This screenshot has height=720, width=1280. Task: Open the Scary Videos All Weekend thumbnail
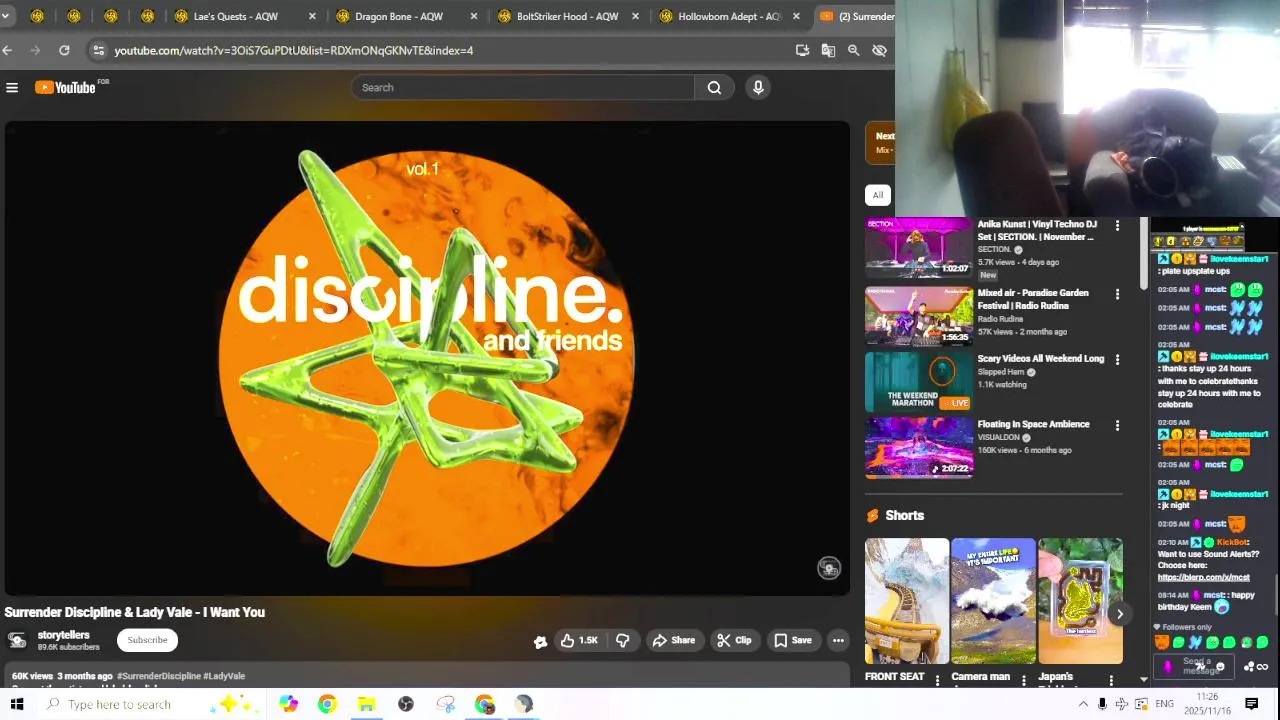(x=918, y=382)
